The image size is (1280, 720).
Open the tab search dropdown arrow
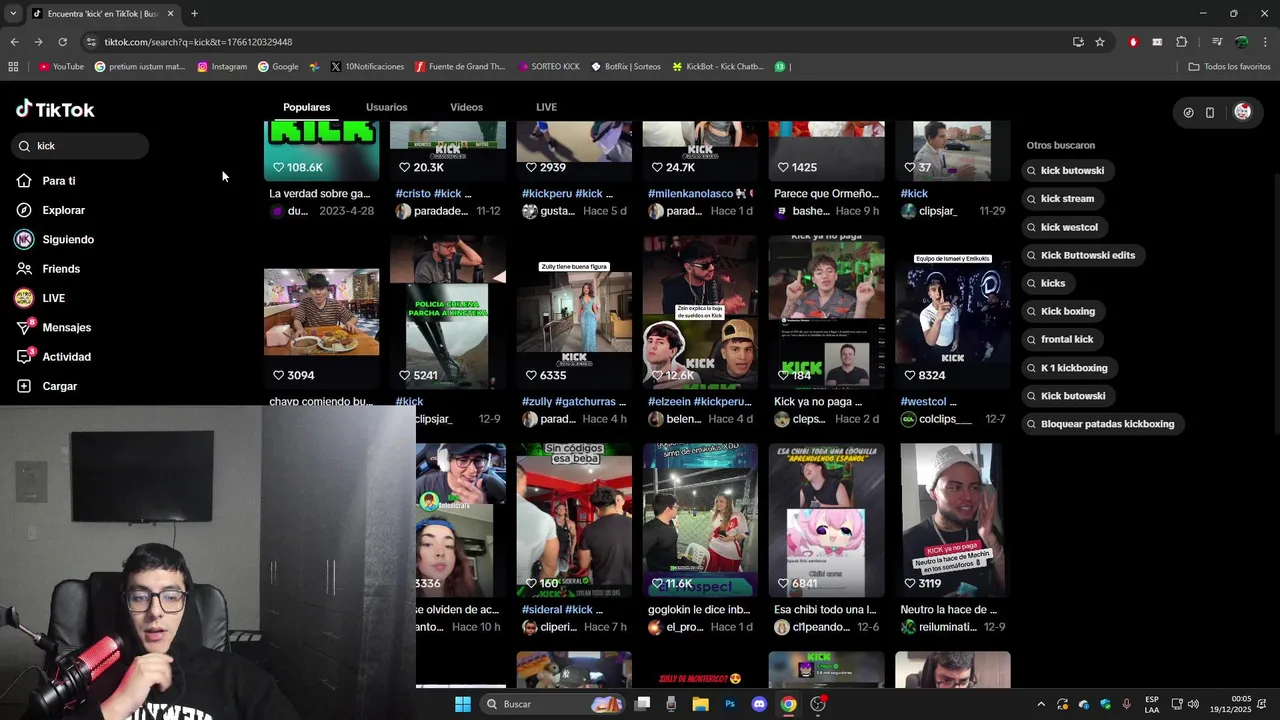[13, 14]
